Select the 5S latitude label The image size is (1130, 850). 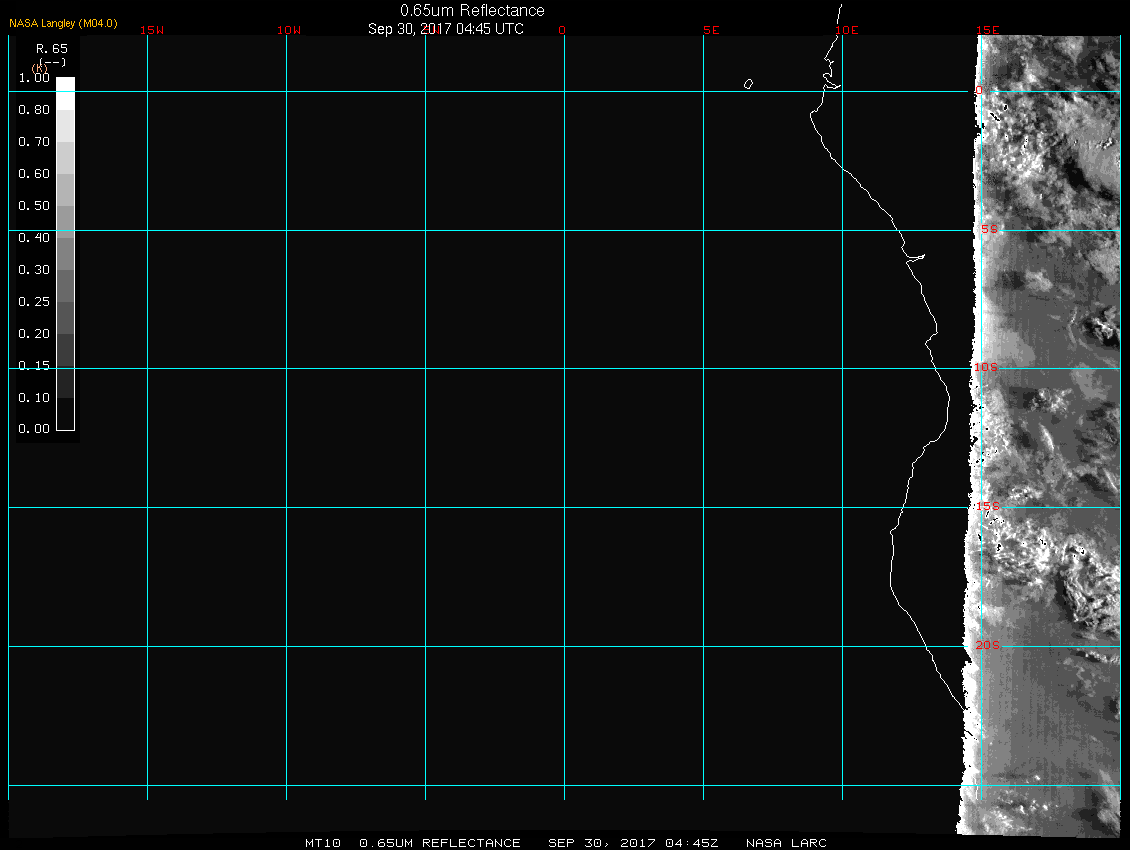point(988,229)
